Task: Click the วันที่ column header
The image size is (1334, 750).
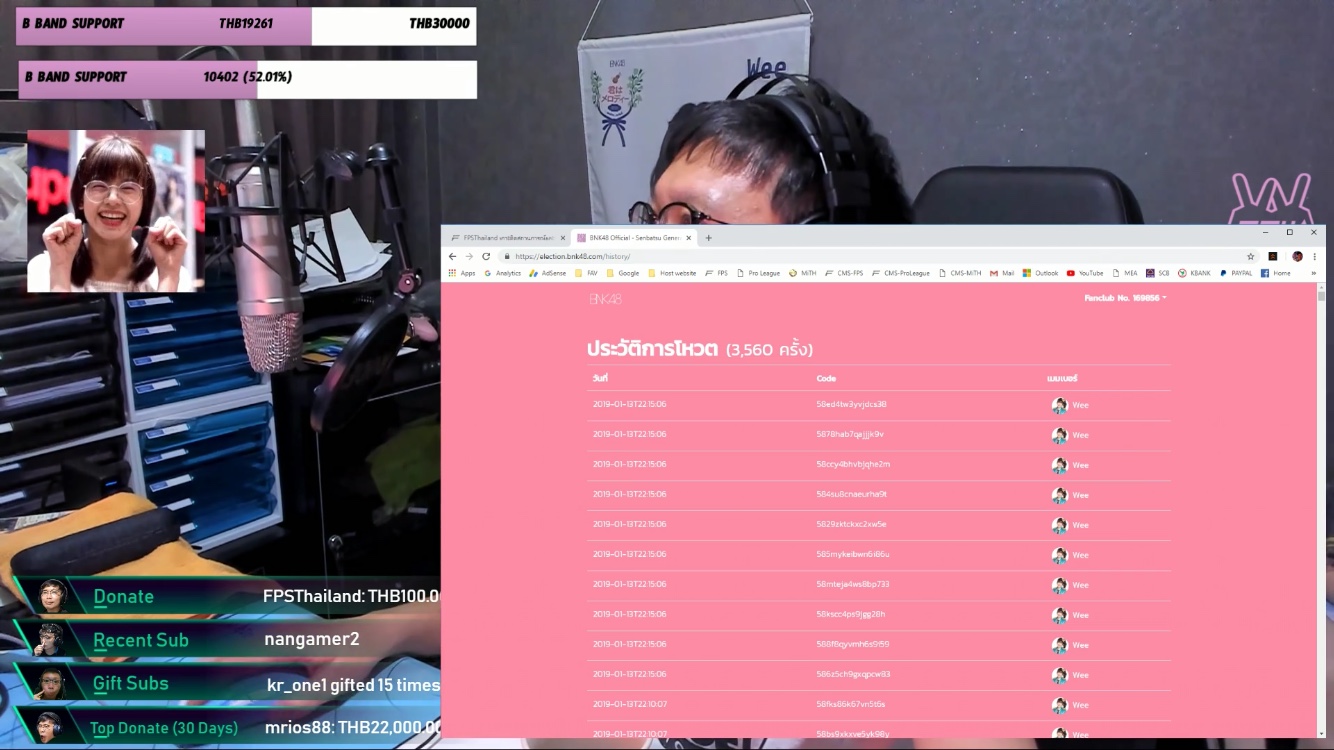Action: point(600,378)
